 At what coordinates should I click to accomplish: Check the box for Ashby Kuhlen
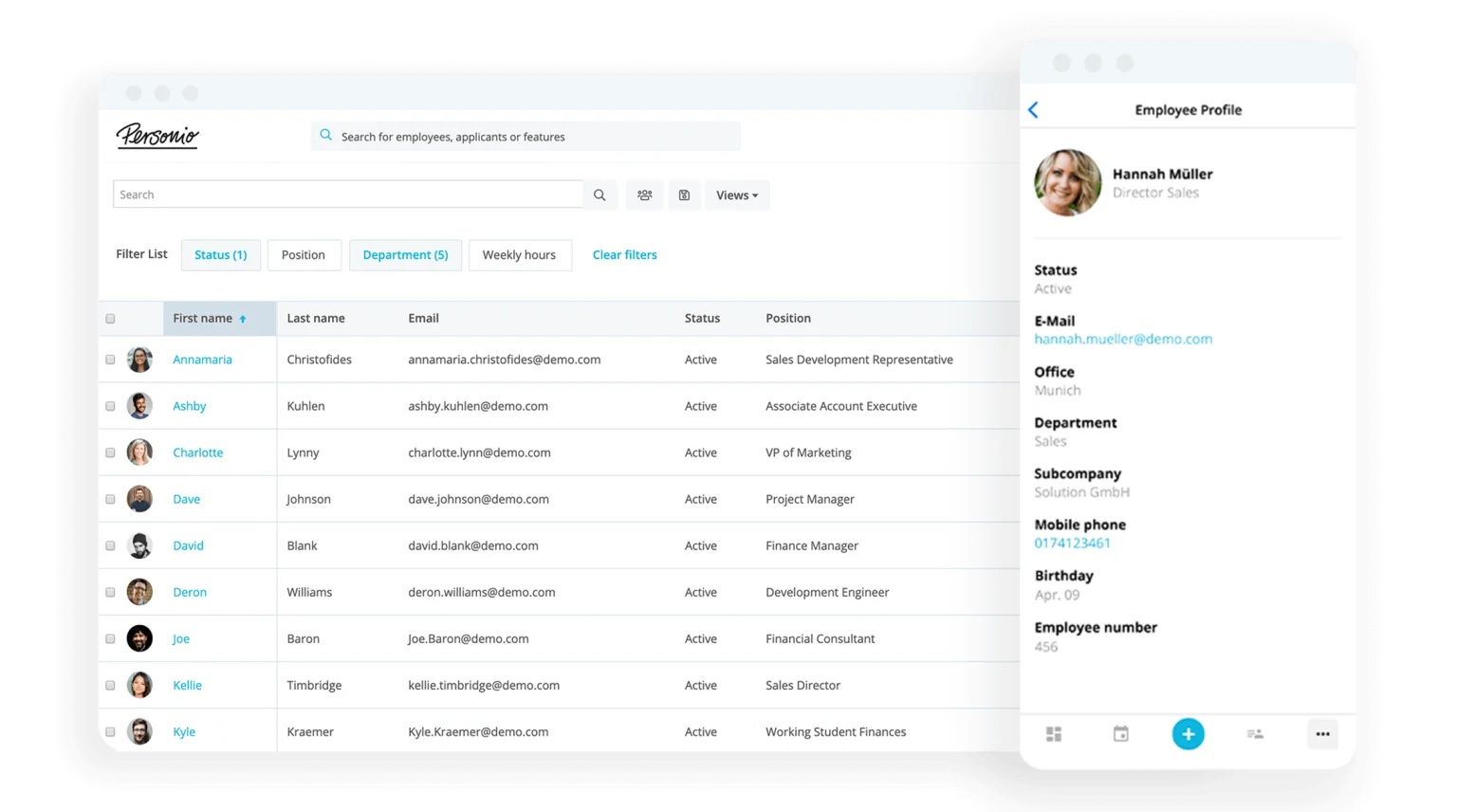point(110,406)
